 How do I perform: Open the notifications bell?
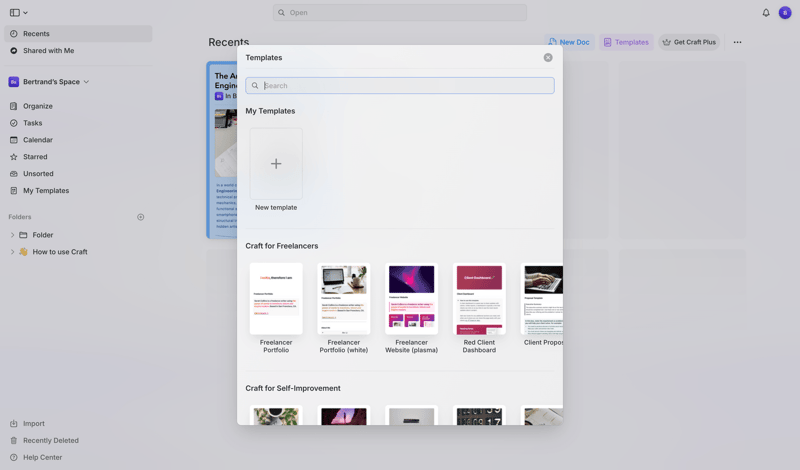click(766, 13)
